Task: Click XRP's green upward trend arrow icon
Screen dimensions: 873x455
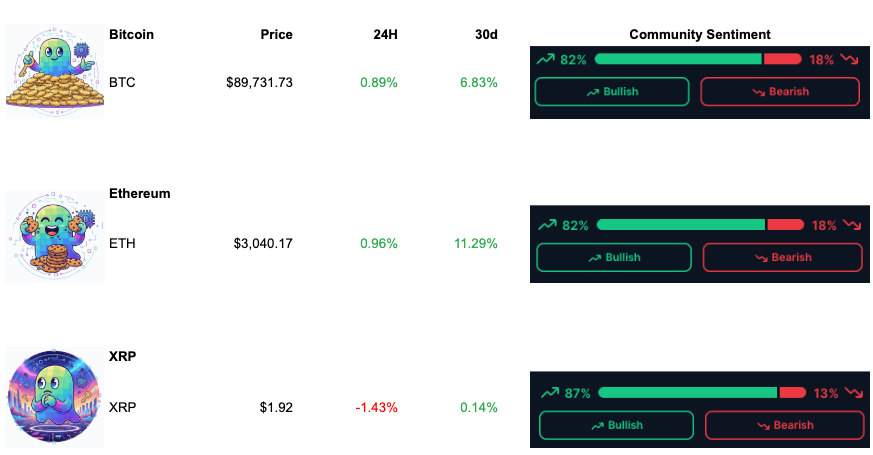Action: click(549, 393)
